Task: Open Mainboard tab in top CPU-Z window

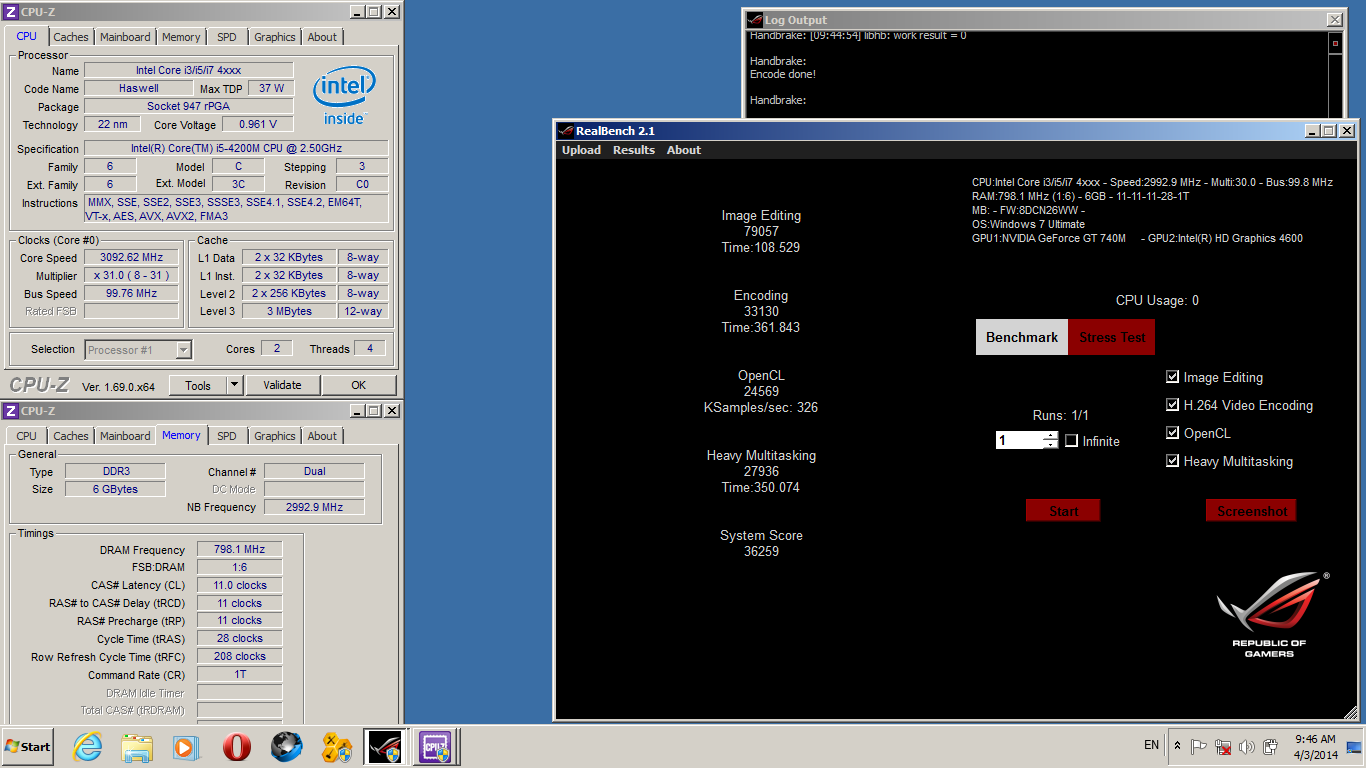Action: tap(125, 37)
